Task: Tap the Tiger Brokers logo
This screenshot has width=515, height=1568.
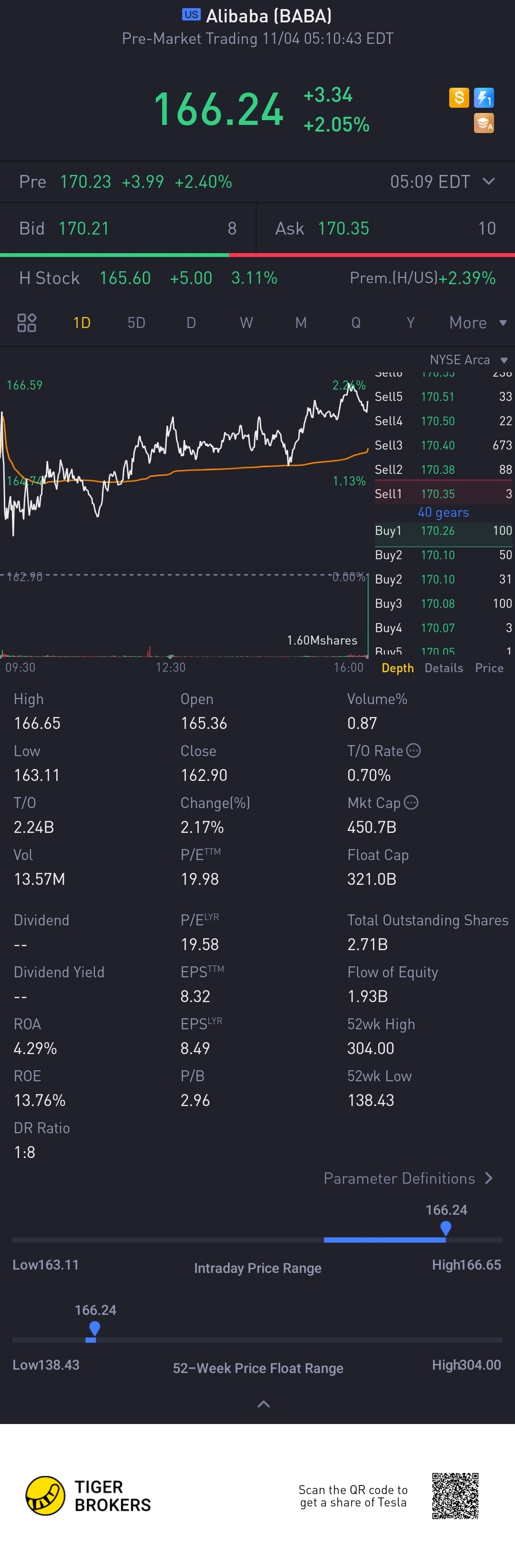Action: pyautogui.click(x=88, y=1496)
